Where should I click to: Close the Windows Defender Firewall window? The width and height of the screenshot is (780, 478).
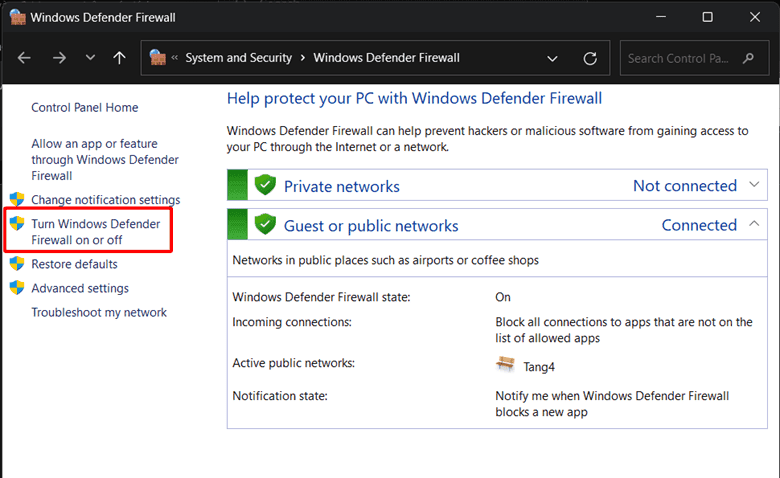[x=755, y=17]
